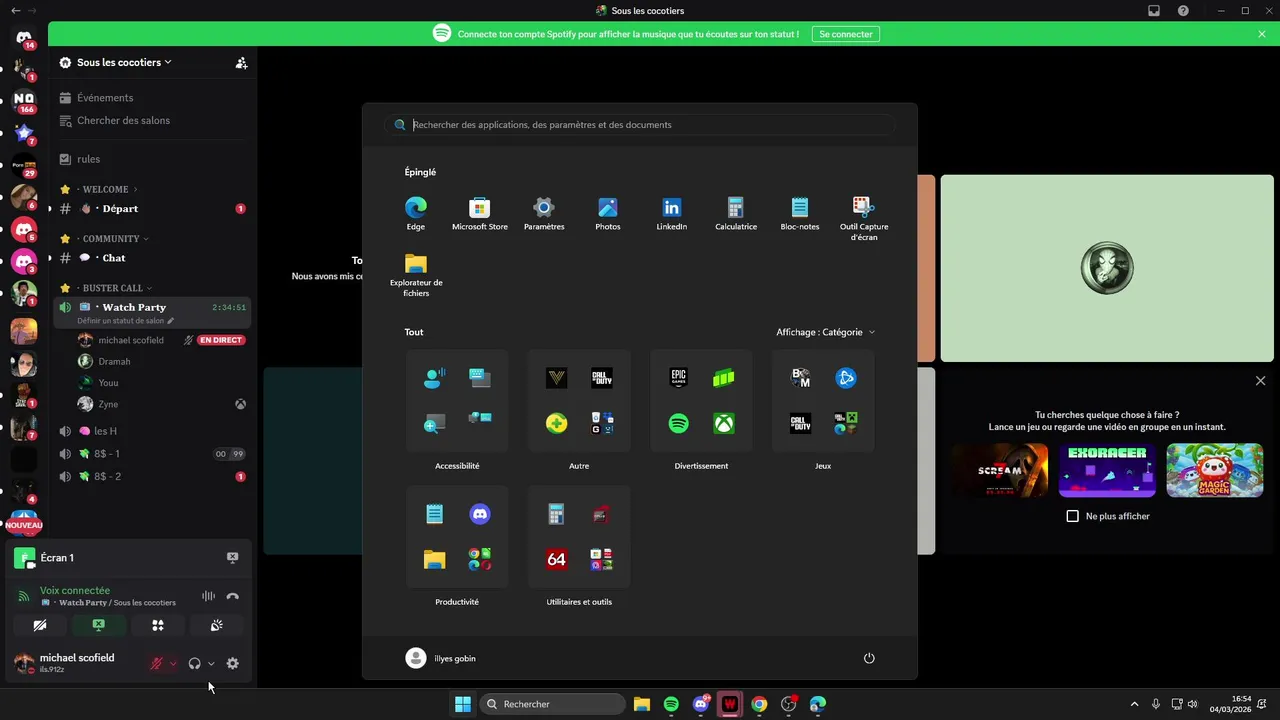Show hidden system tray icons
Image resolution: width=1280 pixels, height=720 pixels.
pos(1134,704)
